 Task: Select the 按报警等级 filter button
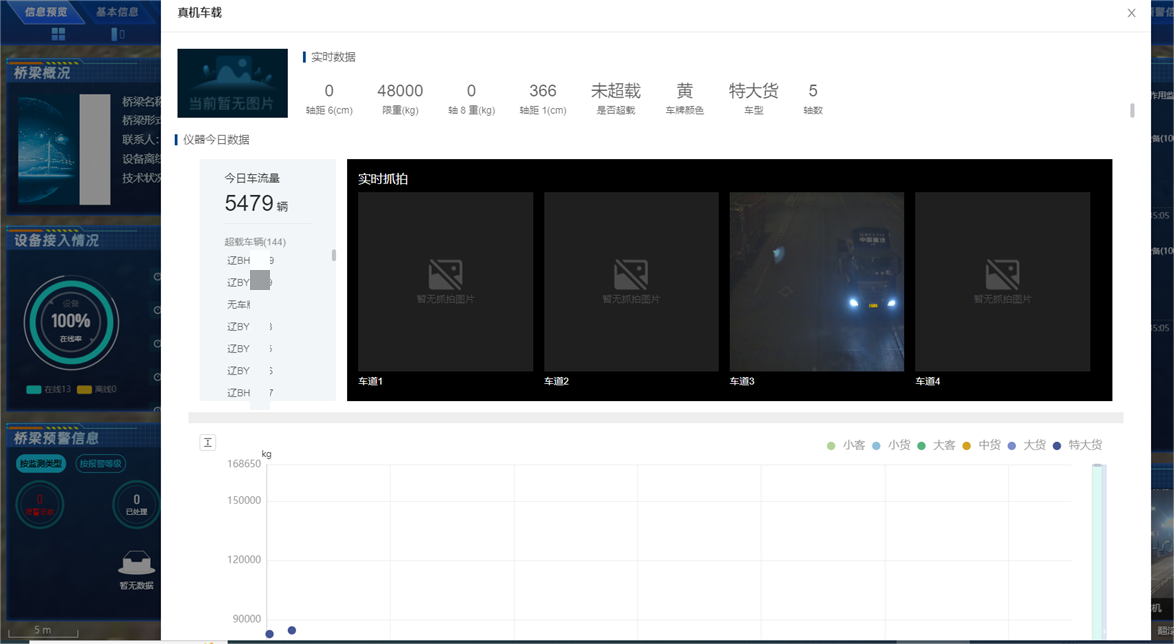click(101, 464)
